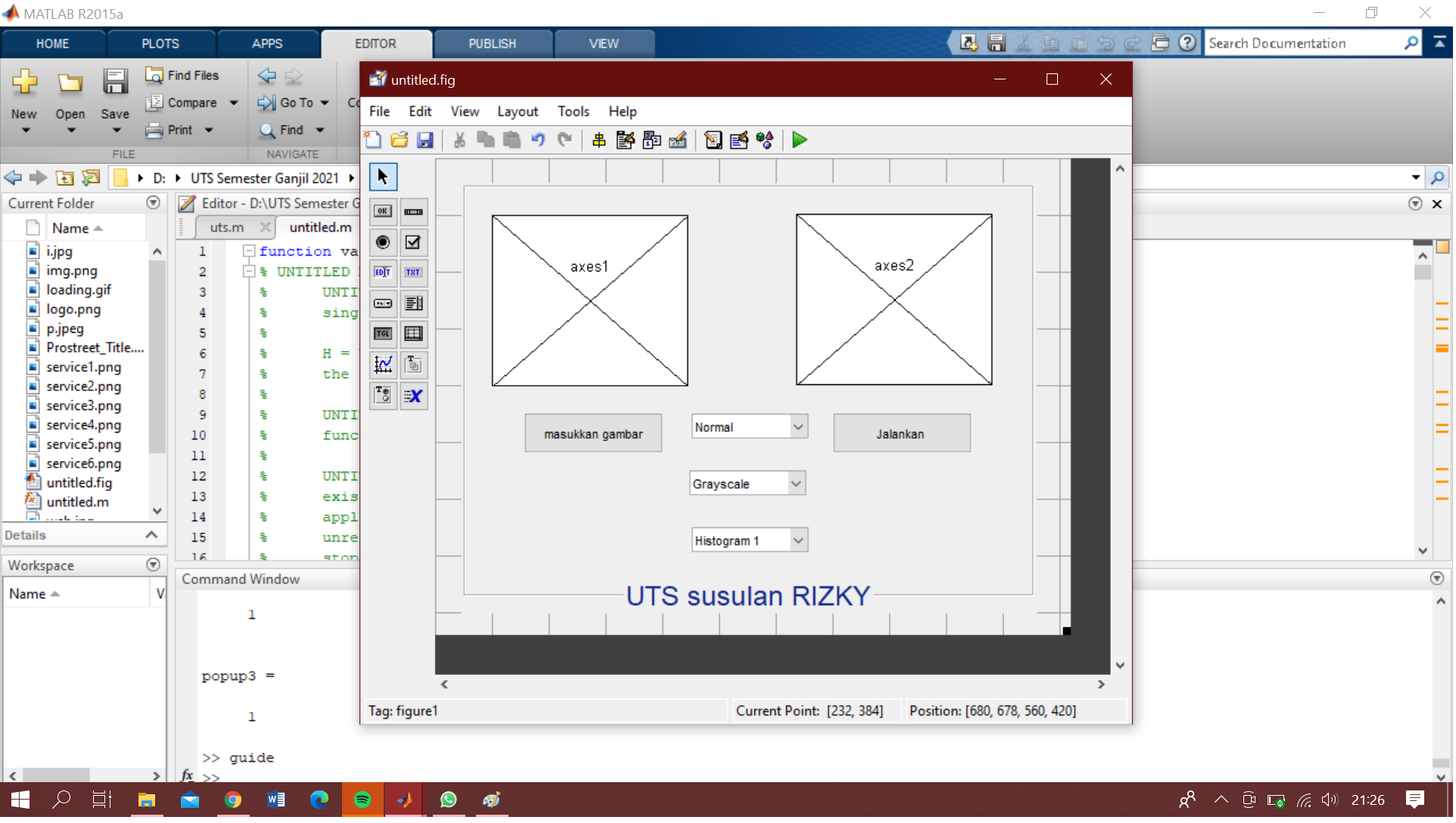Open WhatsApp from the taskbar
The height and width of the screenshot is (823, 1456).
pyautogui.click(x=449, y=801)
